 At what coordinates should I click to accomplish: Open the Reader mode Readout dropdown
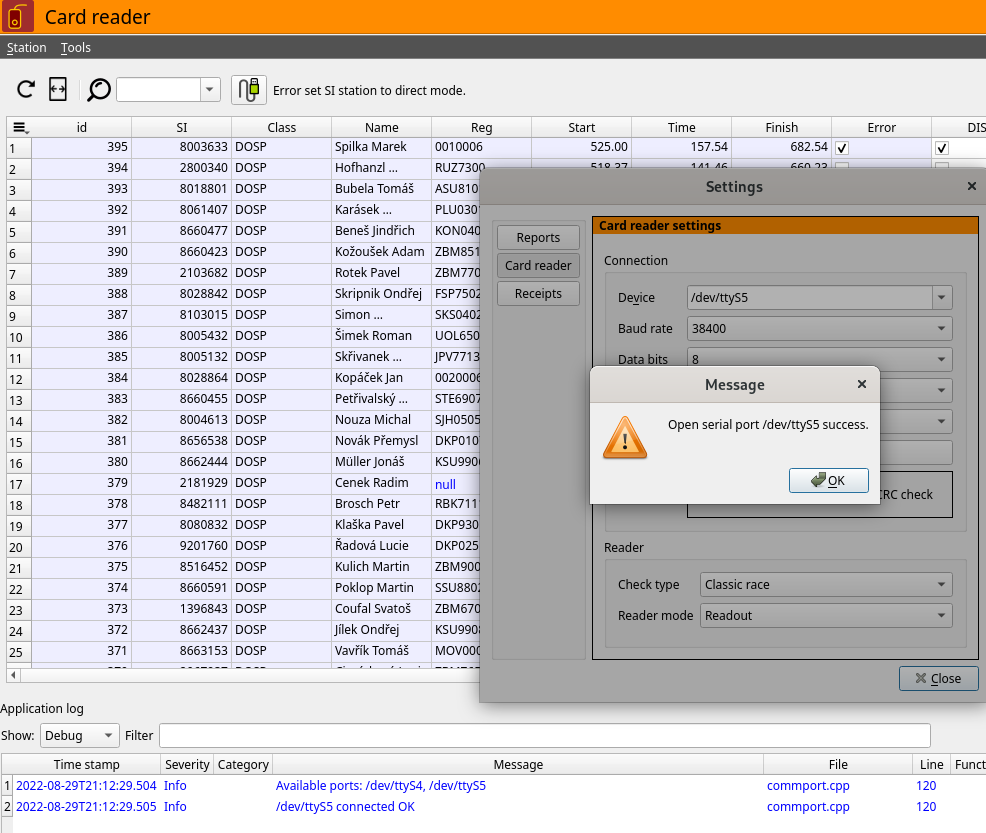coord(826,615)
